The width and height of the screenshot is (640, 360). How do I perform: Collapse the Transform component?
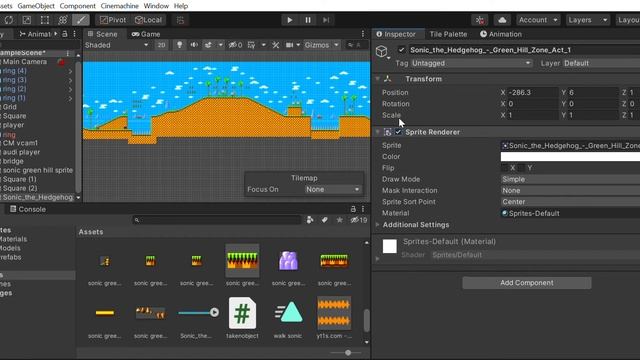[378, 79]
